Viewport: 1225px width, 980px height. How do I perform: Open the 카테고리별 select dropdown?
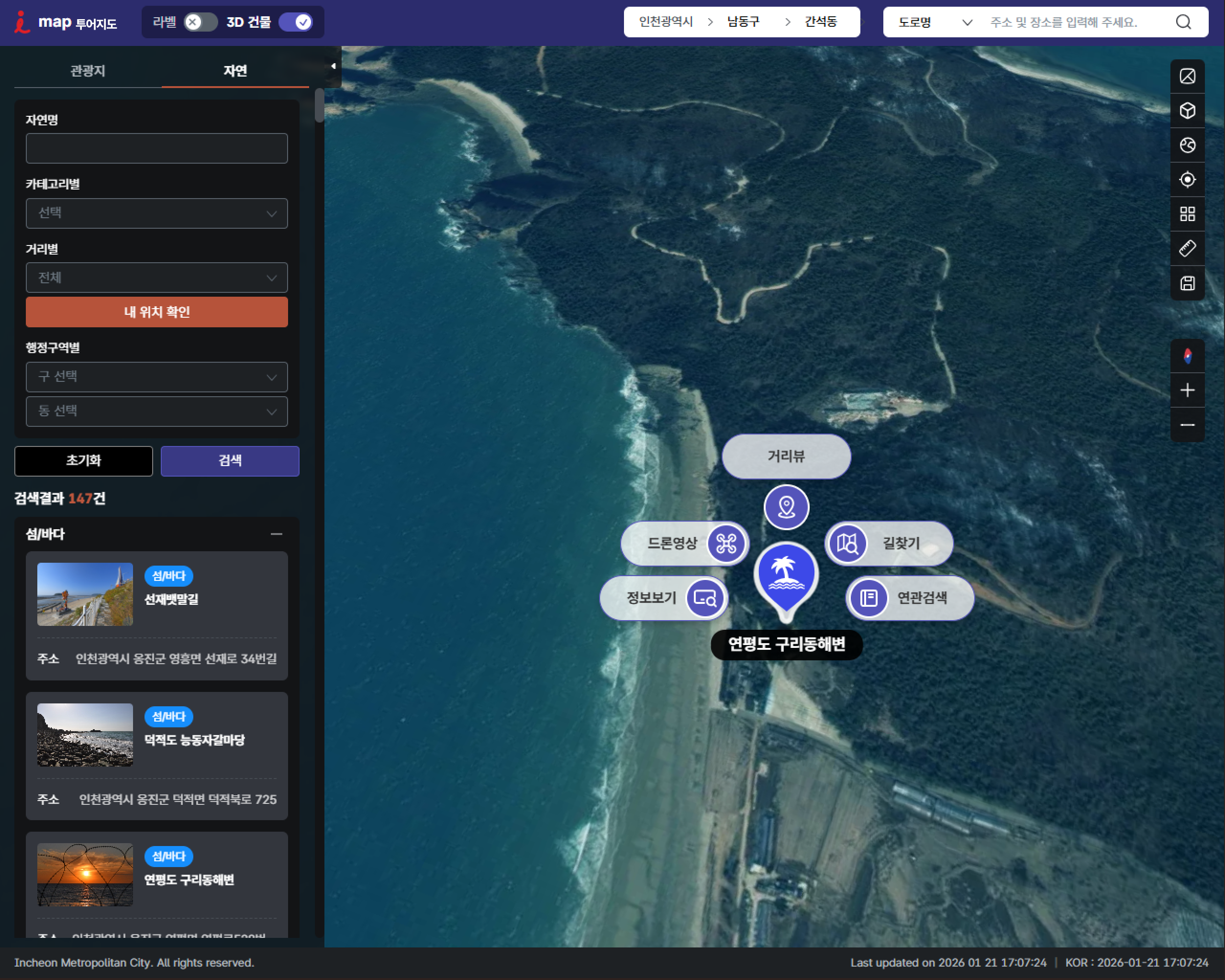tap(157, 213)
